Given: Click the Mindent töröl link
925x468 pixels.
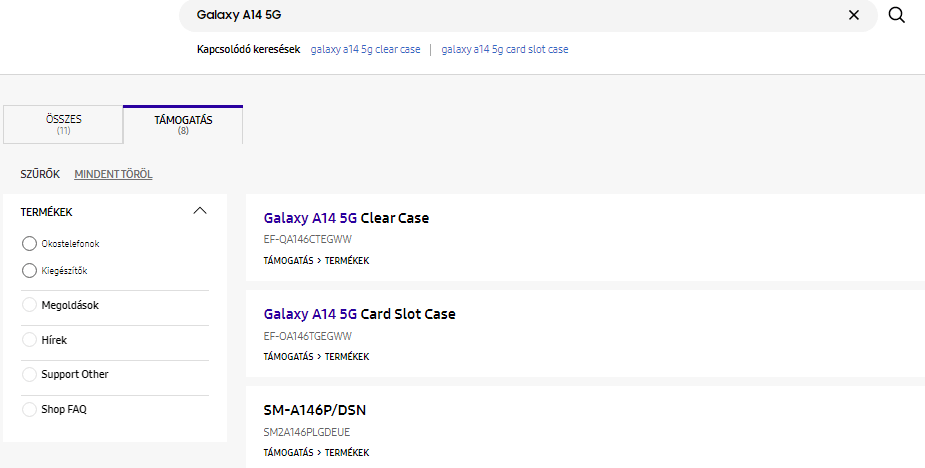Looking at the screenshot, I should click(113, 174).
